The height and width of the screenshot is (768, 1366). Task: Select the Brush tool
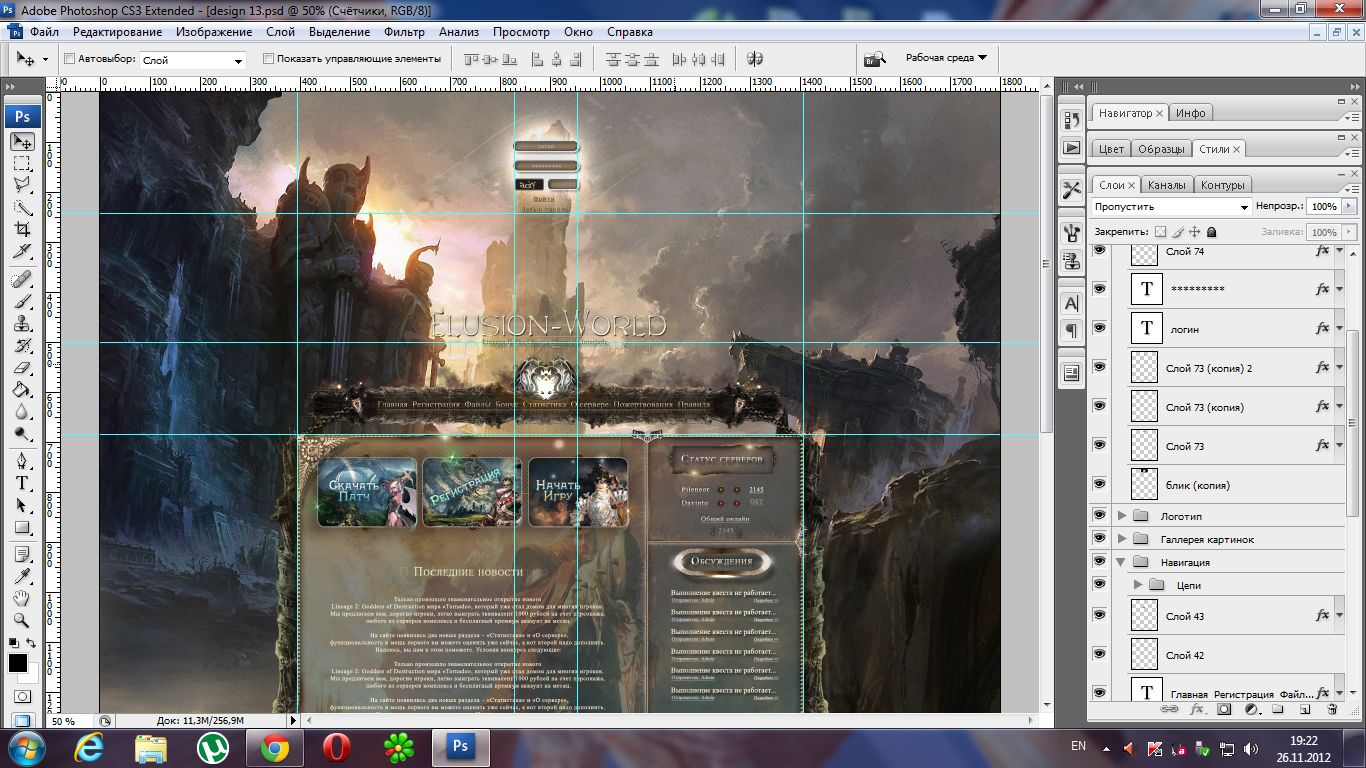click(x=22, y=301)
